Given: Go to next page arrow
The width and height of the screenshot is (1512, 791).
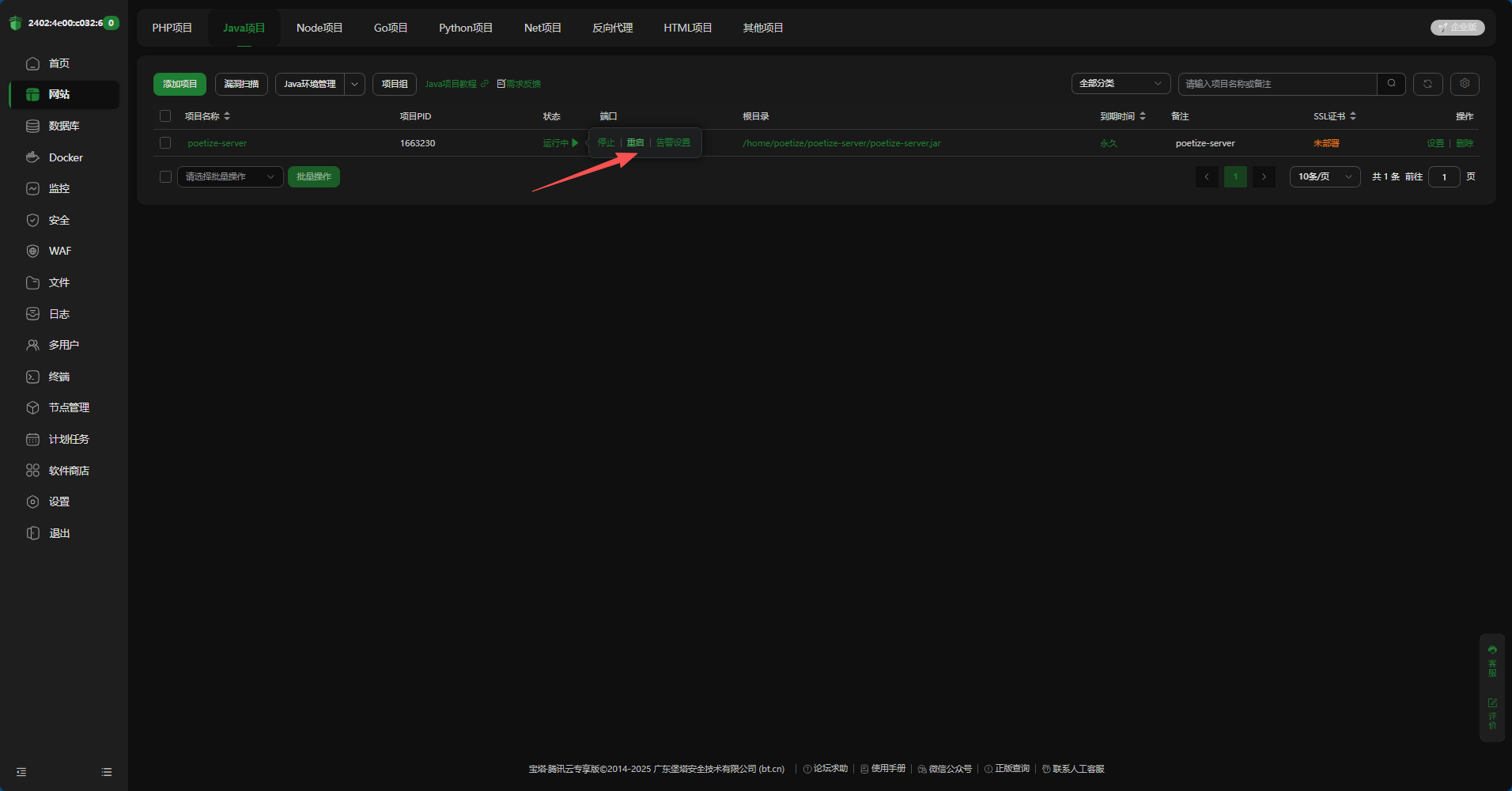Looking at the screenshot, I should [1264, 176].
